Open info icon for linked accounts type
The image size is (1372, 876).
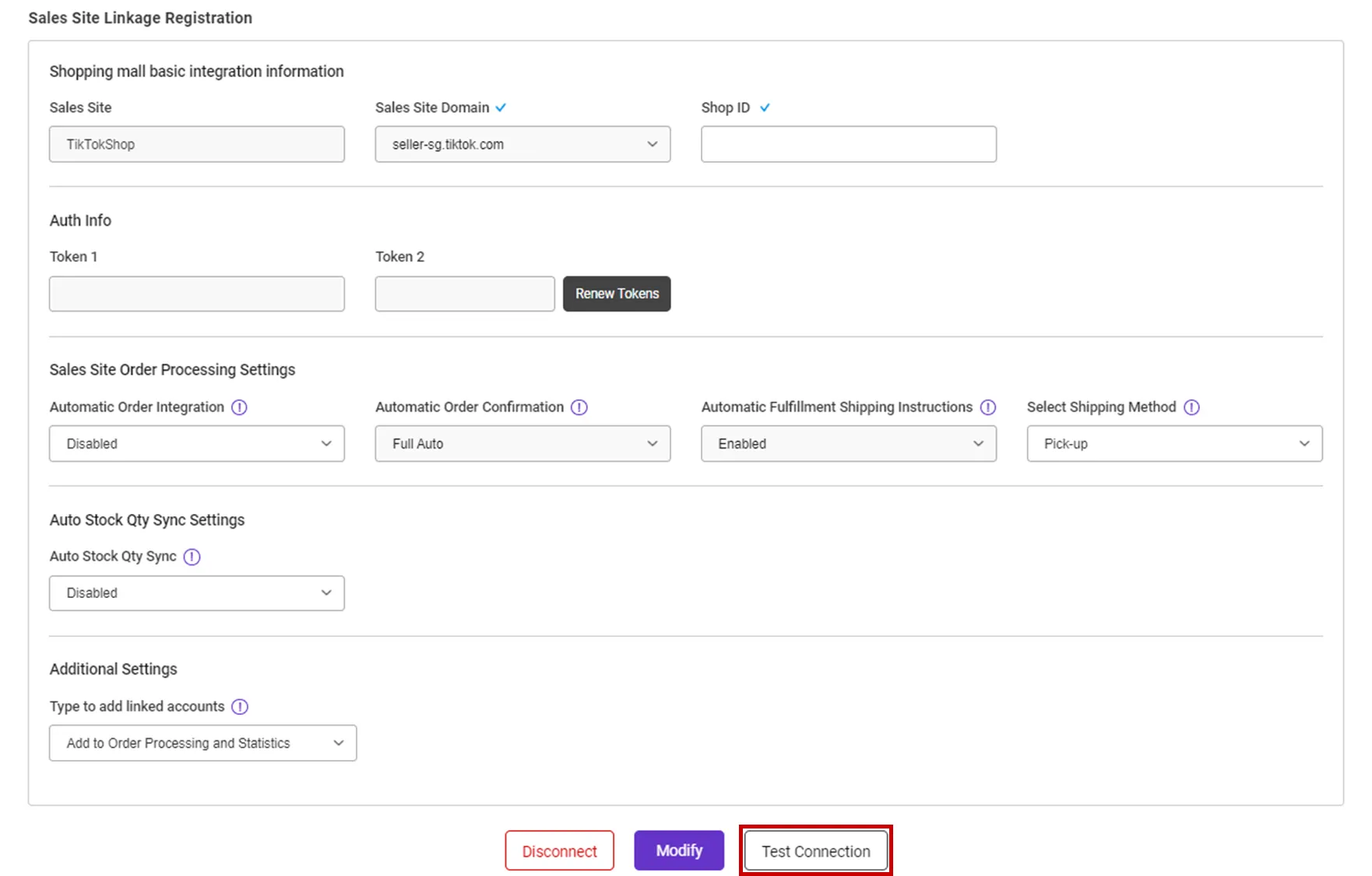pyautogui.click(x=240, y=706)
